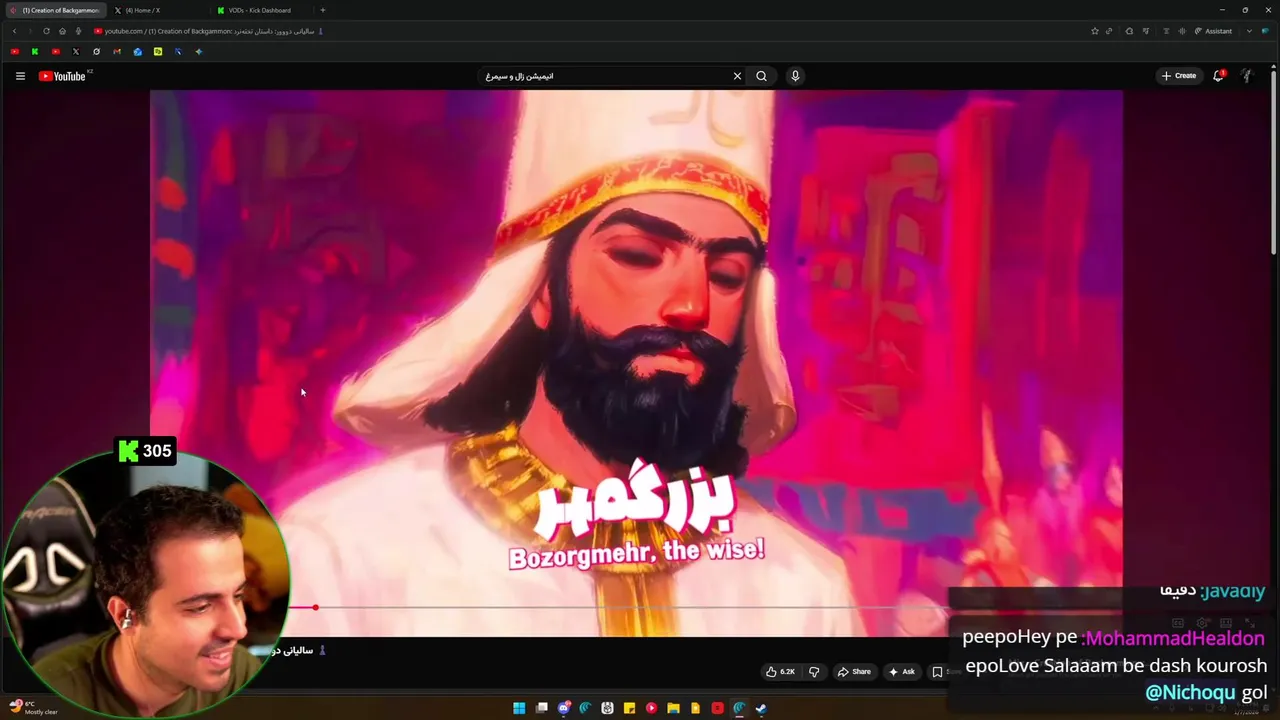
Task: Switch to VODs - Kick Dashboard tab
Action: (x=262, y=10)
